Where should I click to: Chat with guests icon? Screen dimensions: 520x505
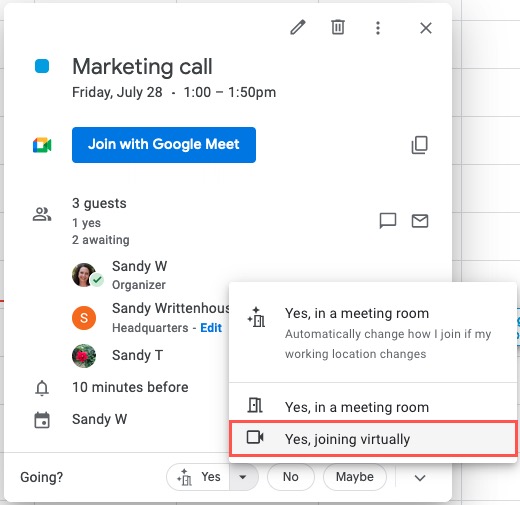388,221
